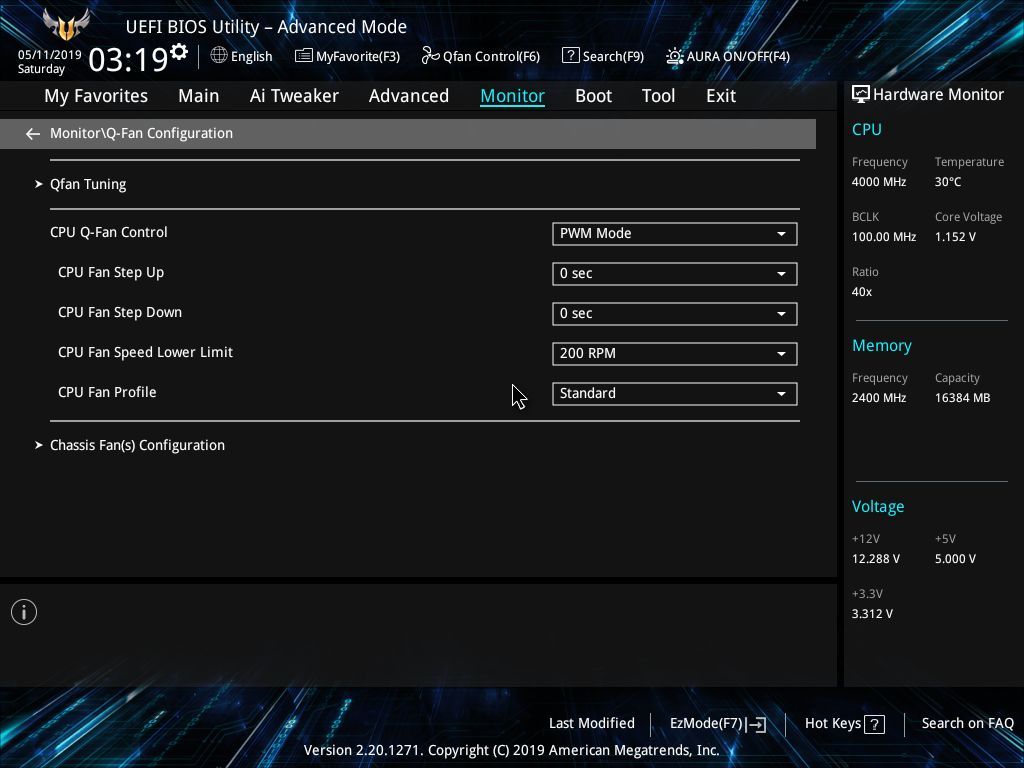The height and width of the screenshot is (768, 1024).
Task: Click Last Modified button
Action: click(x=592, y=724)
